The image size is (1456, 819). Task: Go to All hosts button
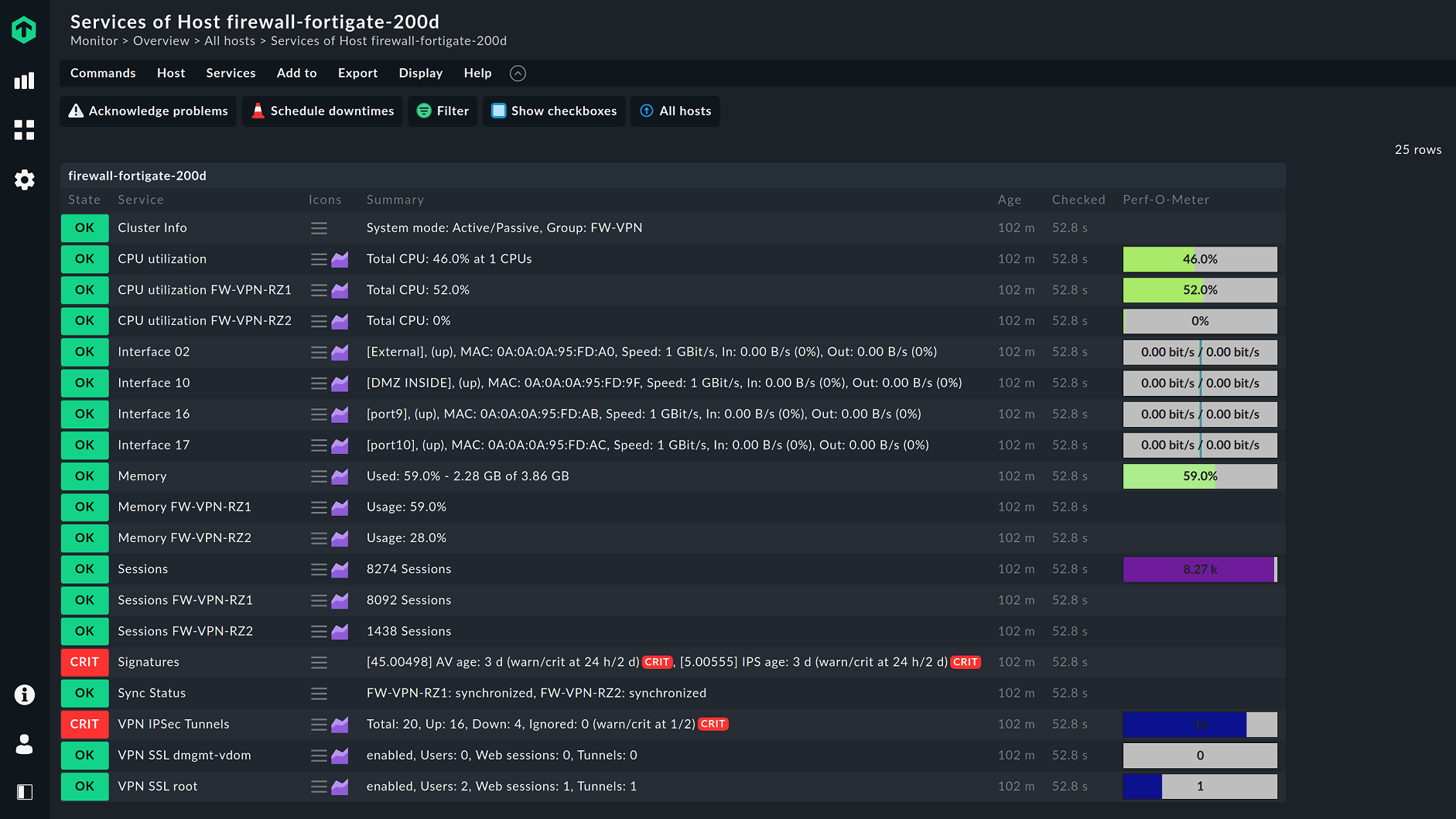click(675, 111)
